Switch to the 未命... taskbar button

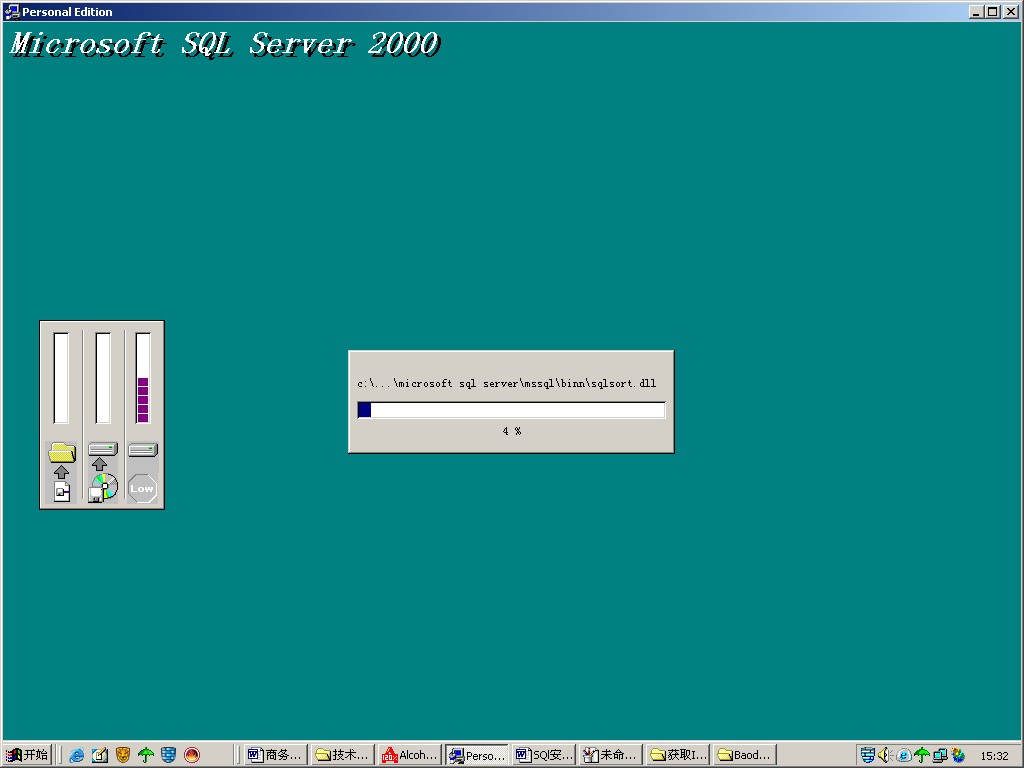[x=610, y=755]
